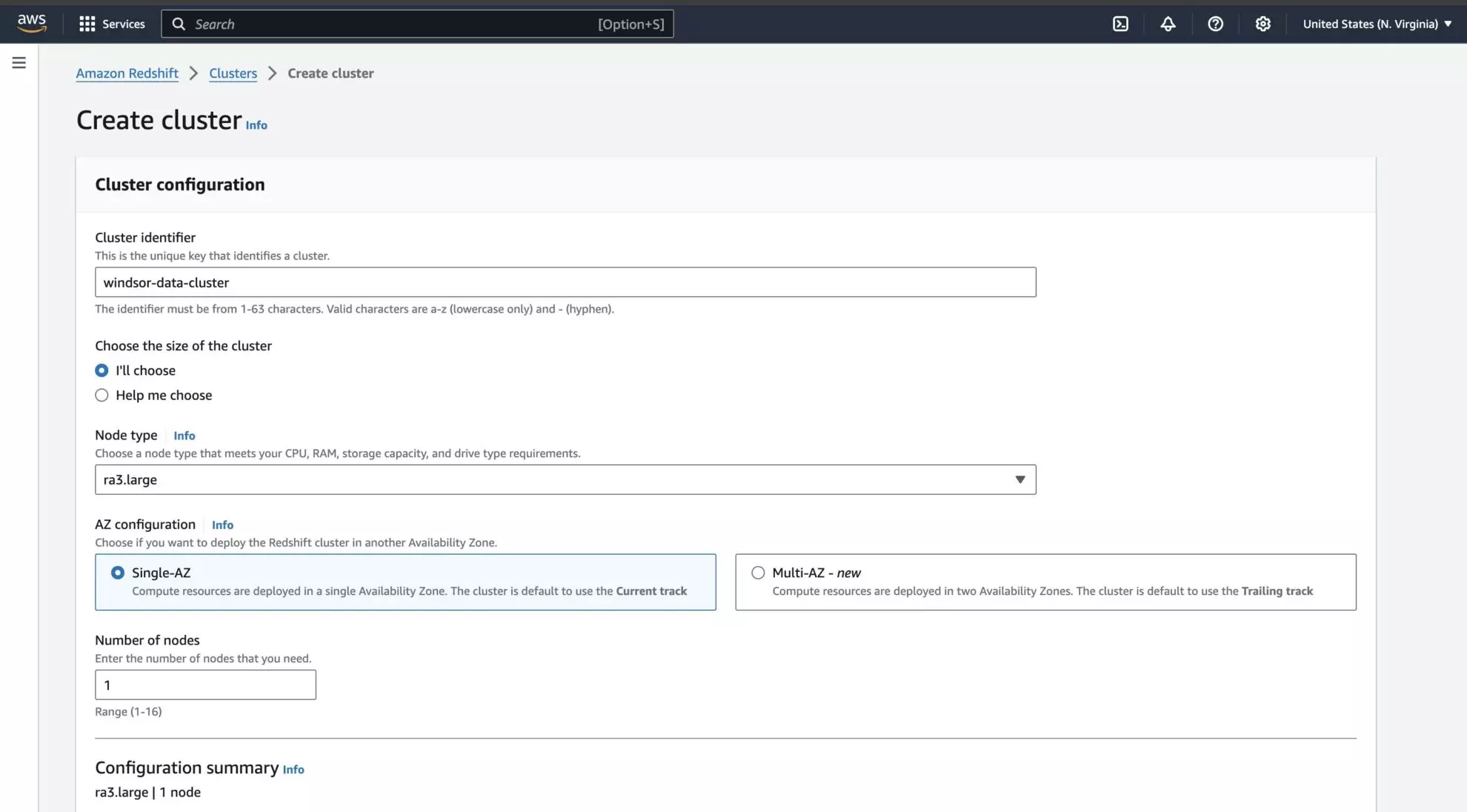Open the help question mark icon
Image resolution: width=1467 pixels, height=812 pixels.
point(1215,24)
